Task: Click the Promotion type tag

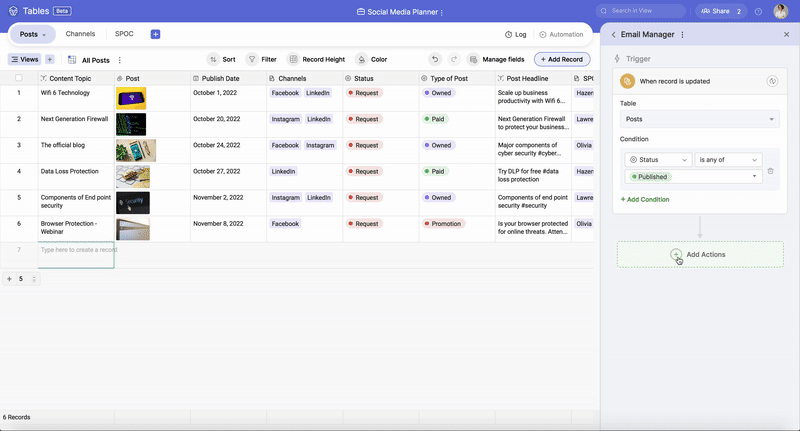Action: tap(442, 223)
